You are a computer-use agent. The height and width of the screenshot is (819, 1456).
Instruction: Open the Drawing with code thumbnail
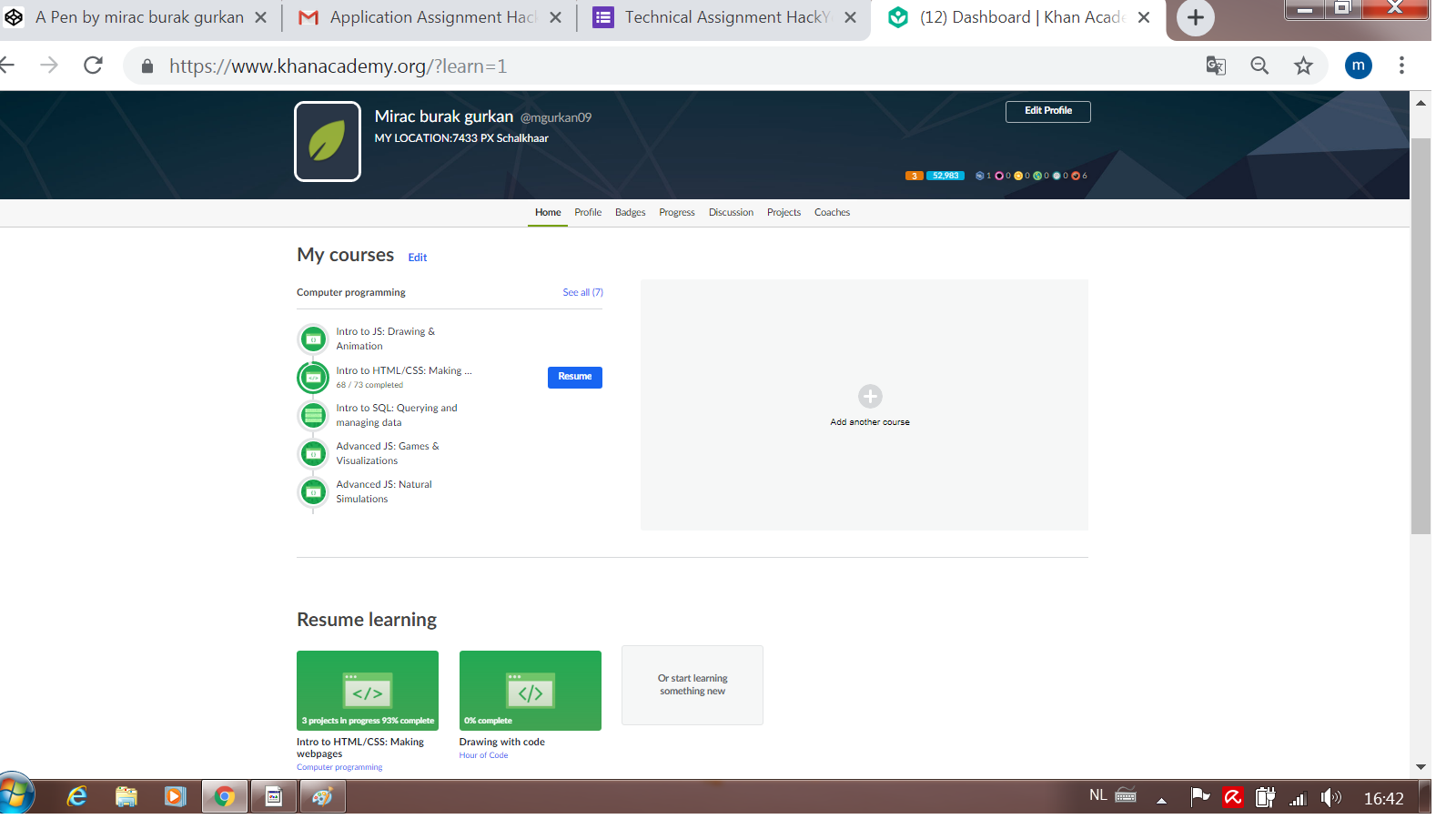[531, 691]
